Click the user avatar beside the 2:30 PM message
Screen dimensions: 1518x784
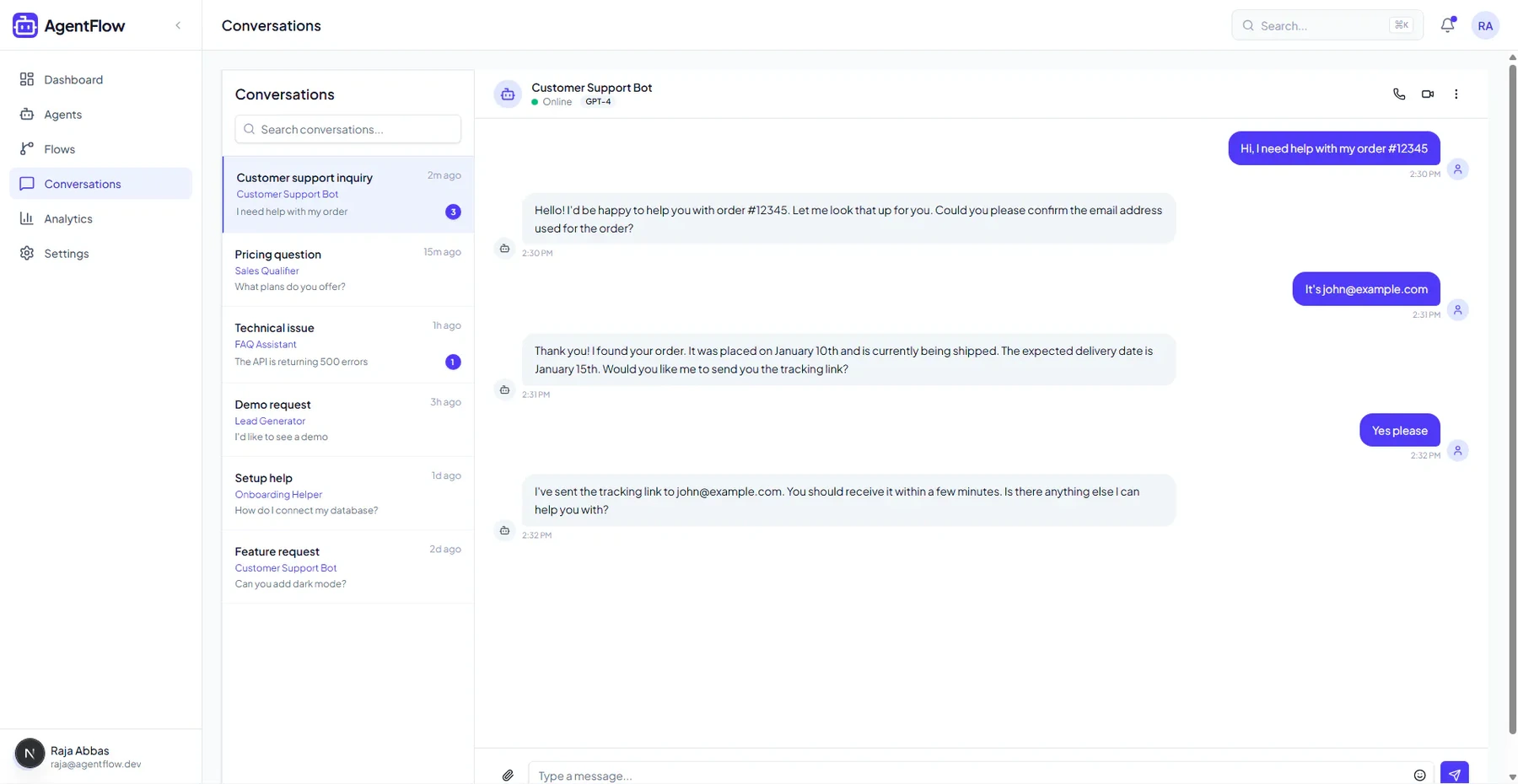pos(1457,169)
